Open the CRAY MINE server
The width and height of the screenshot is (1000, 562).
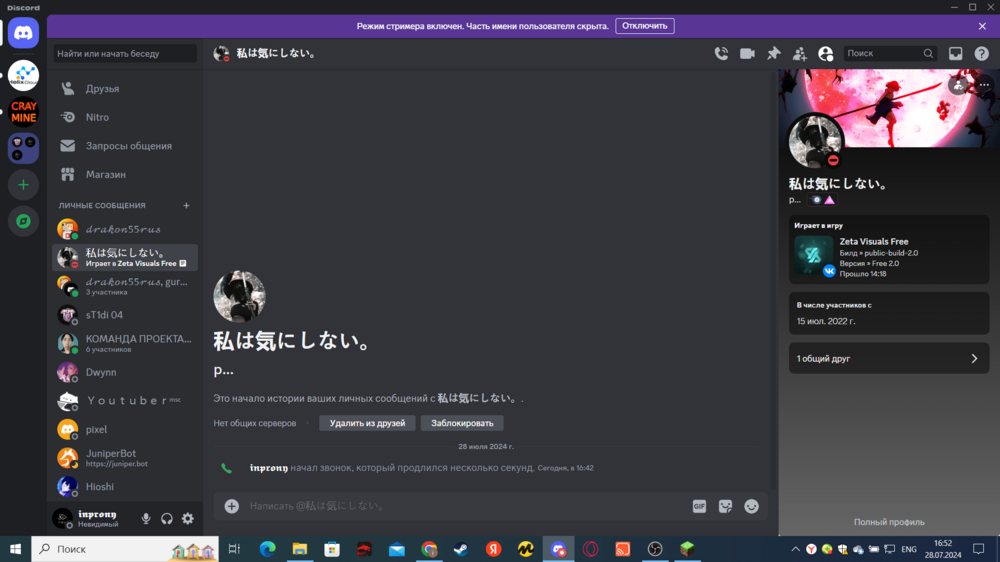[x=24, y=112]
